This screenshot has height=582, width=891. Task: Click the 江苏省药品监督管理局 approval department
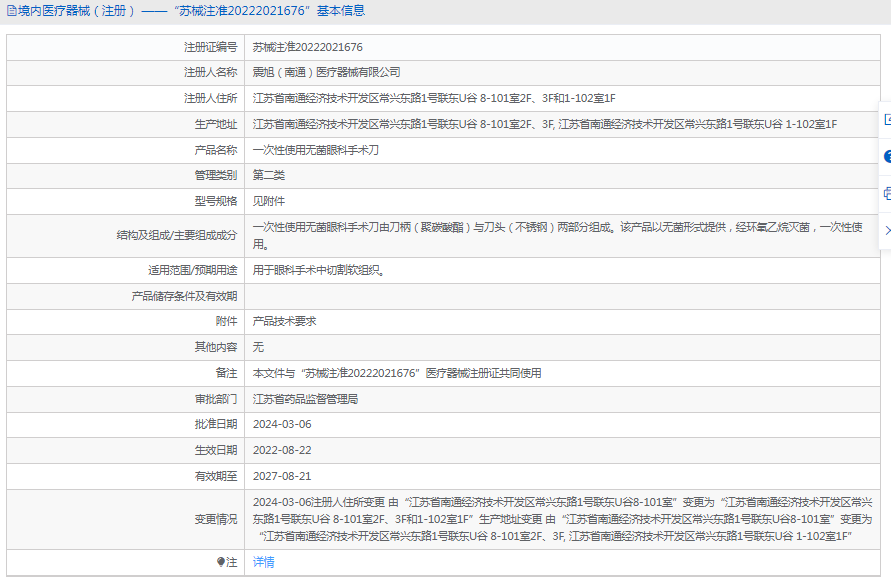click(x=305, y=398)
